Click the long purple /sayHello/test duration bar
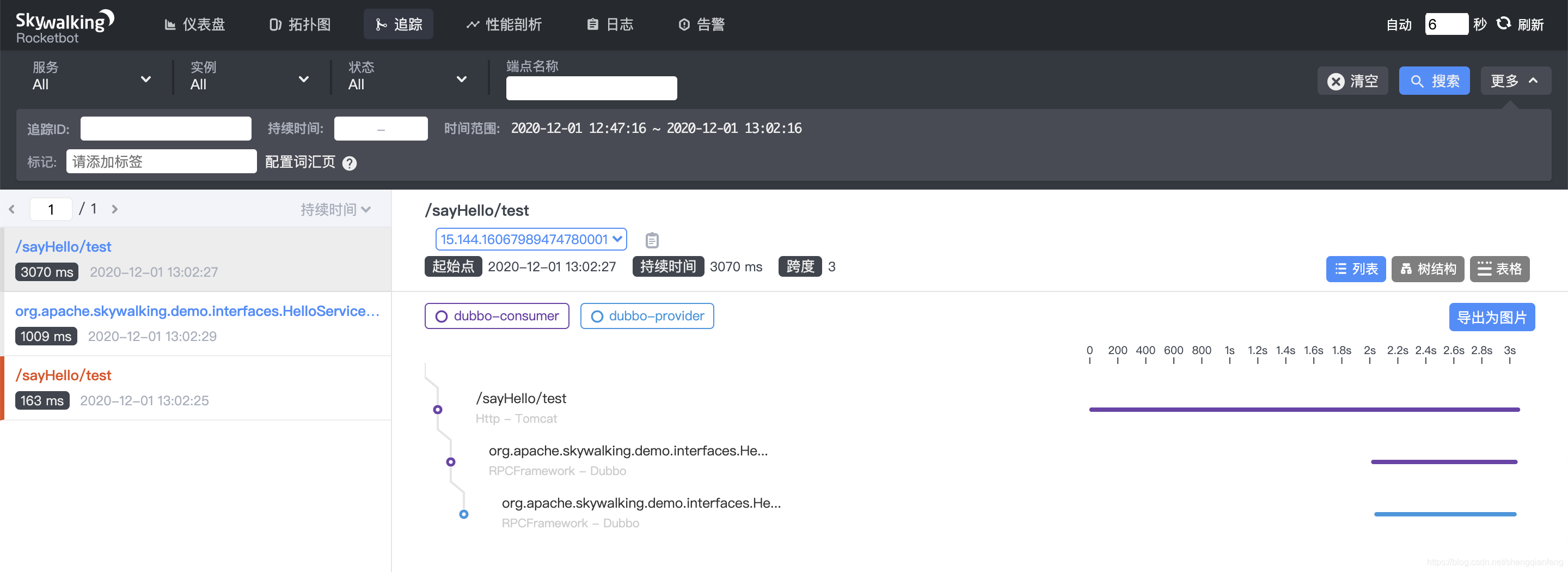 (1304, 409)
